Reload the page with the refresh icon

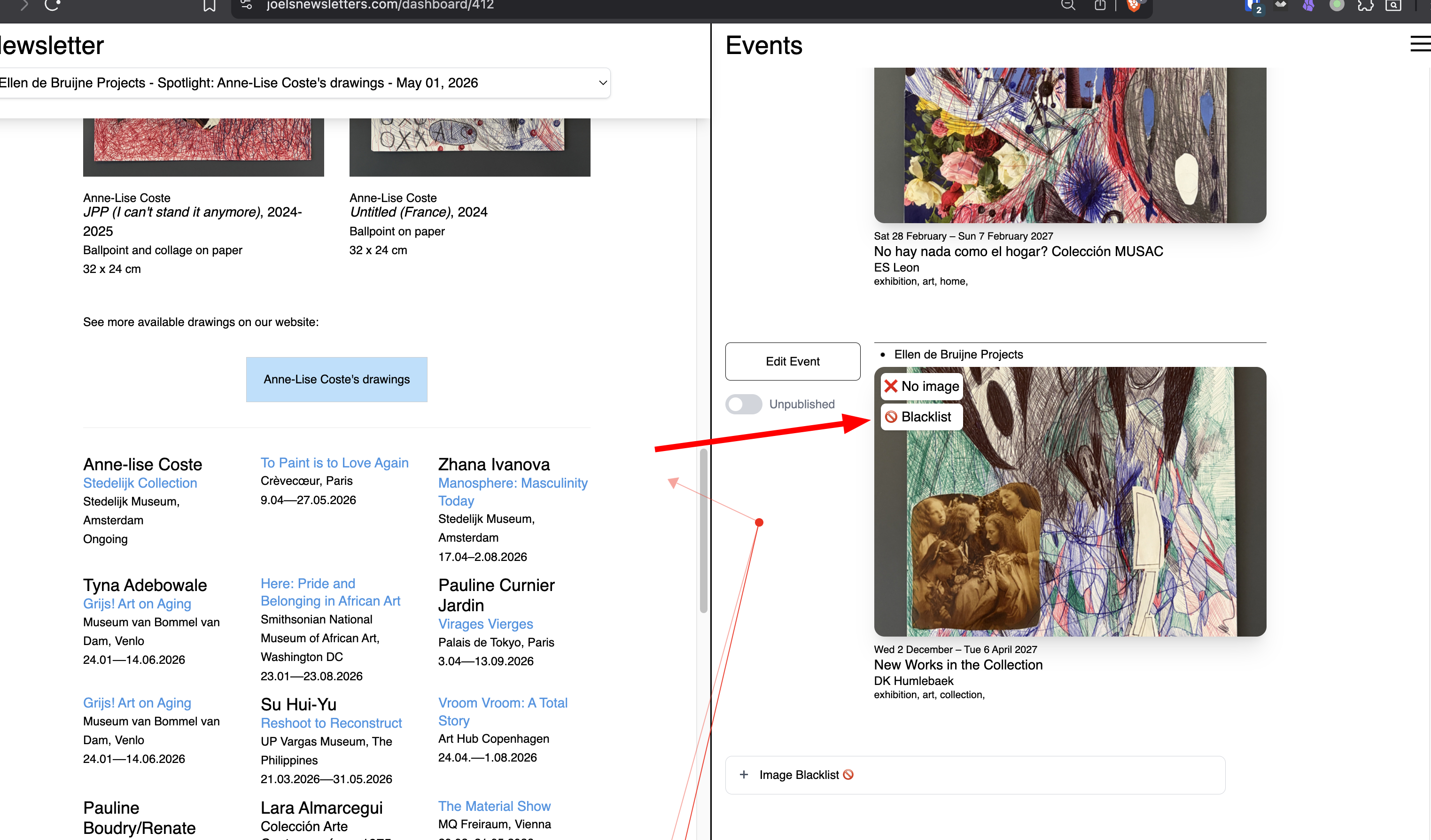click(x=52, y=5)
